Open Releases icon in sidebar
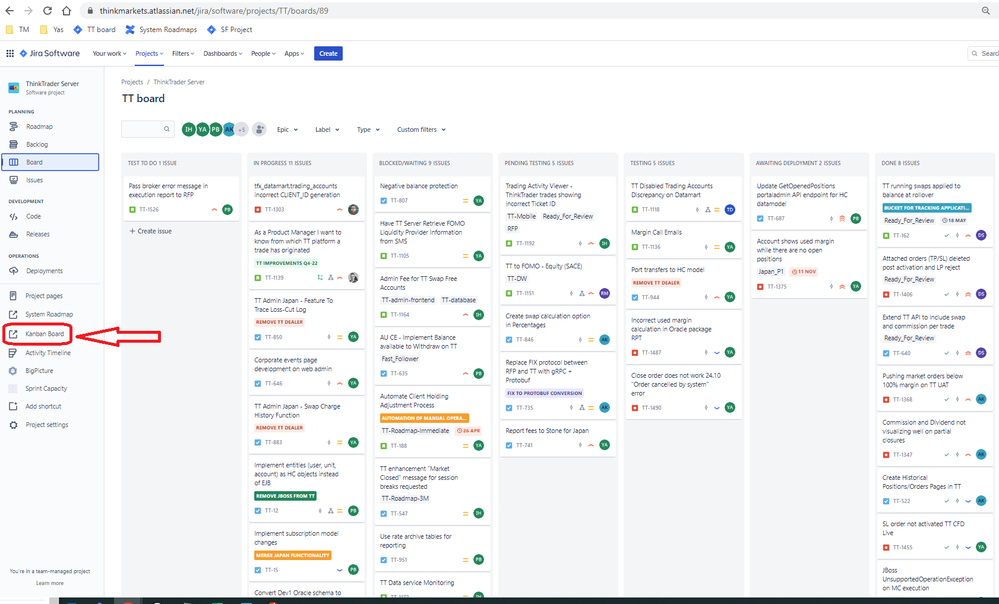 tap(13, 234)
